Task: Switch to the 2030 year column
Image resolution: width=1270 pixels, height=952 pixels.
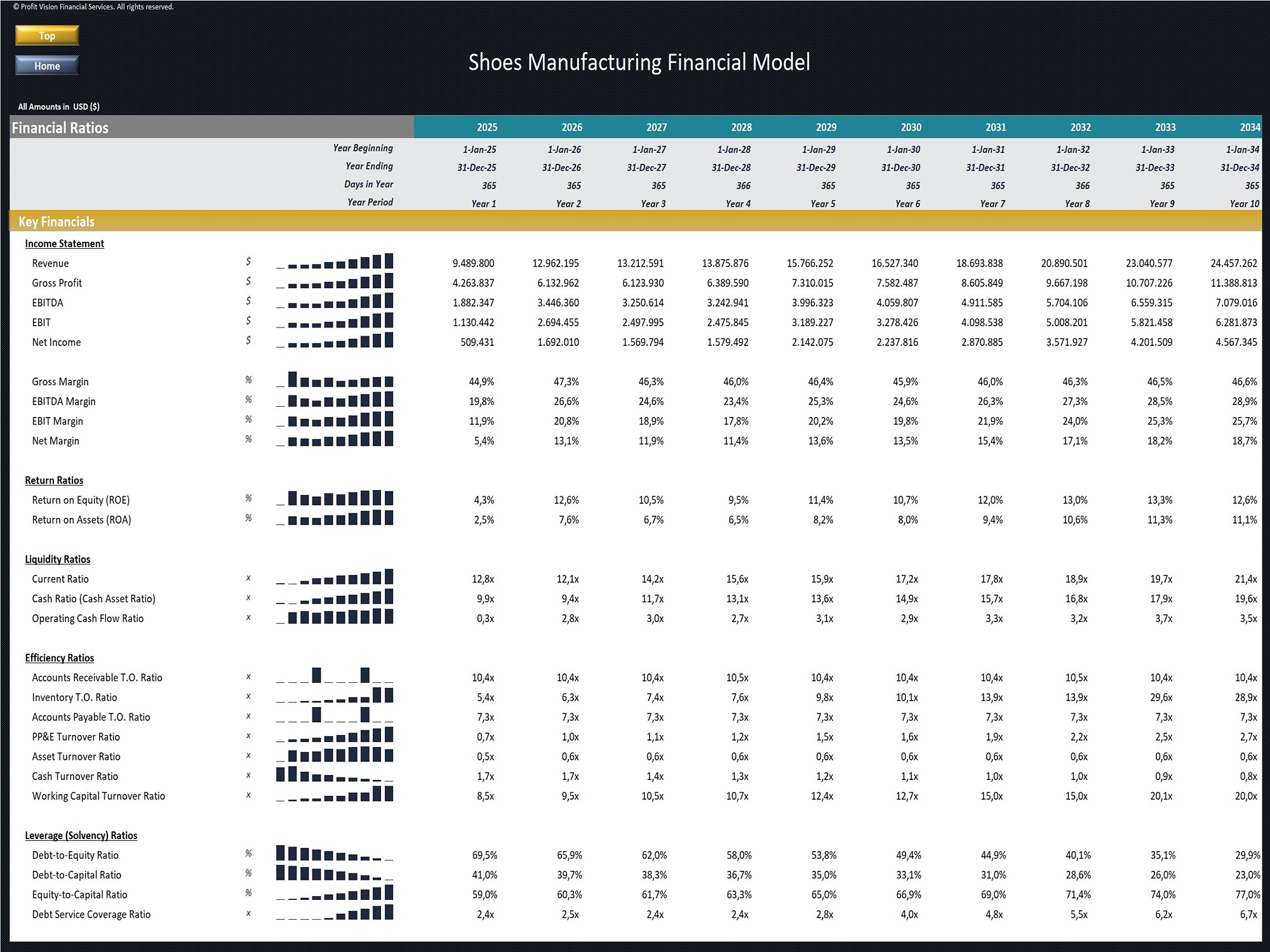Action: (911, 127)
